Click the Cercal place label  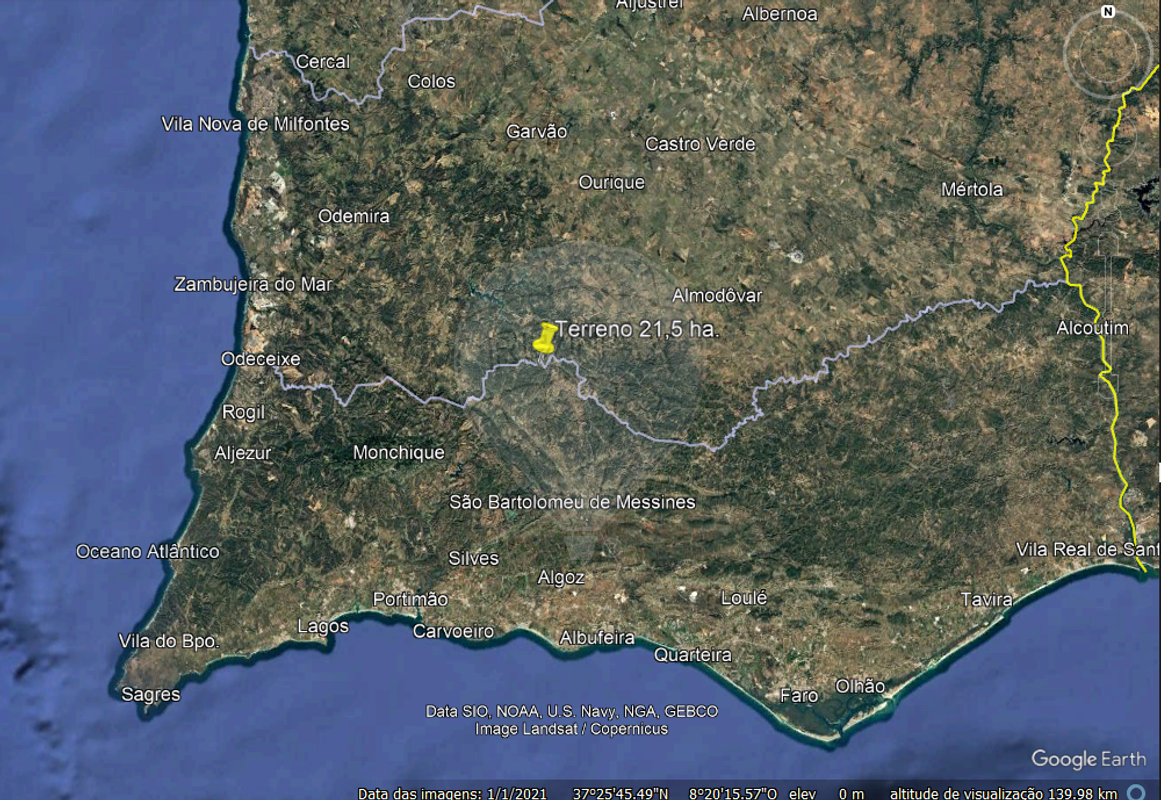pos(323,61)
